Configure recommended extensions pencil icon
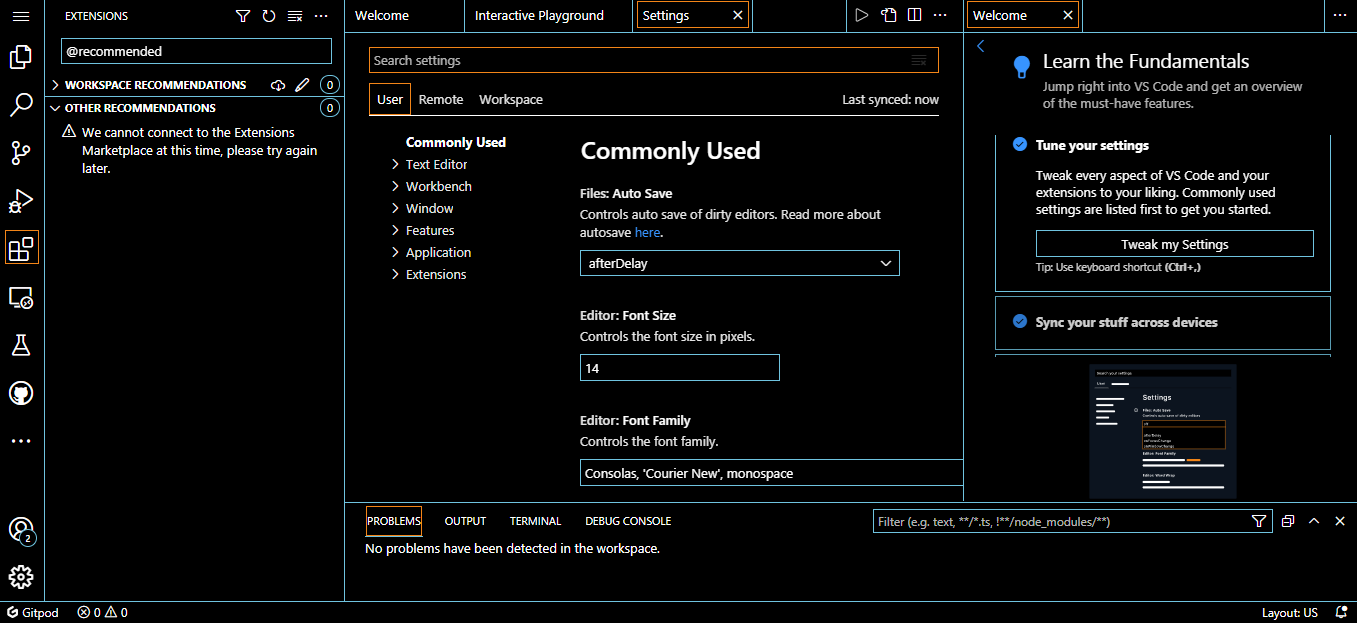 [302, 85]
